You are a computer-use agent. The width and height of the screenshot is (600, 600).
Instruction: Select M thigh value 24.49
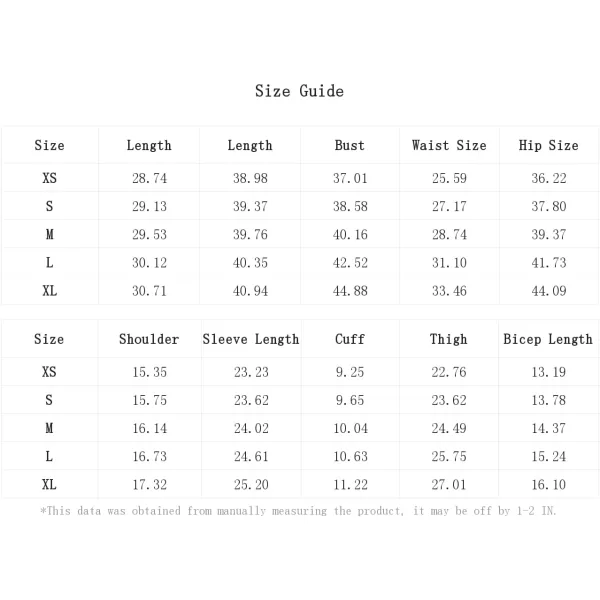[x=449, y=428]
